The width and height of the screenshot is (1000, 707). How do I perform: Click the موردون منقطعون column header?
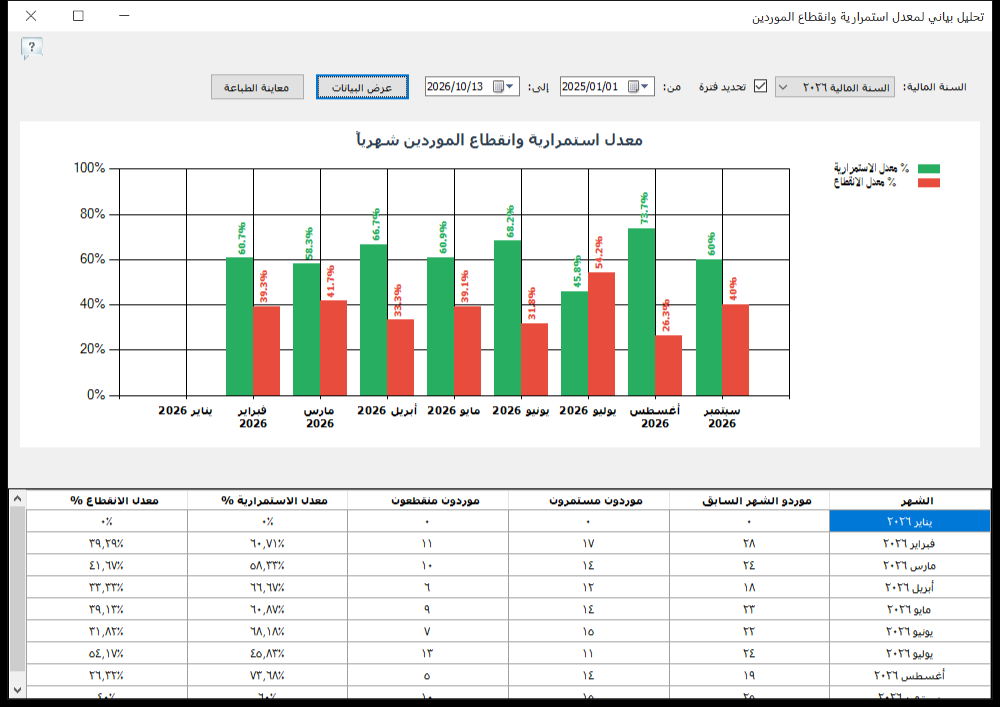tap(428, 500)
